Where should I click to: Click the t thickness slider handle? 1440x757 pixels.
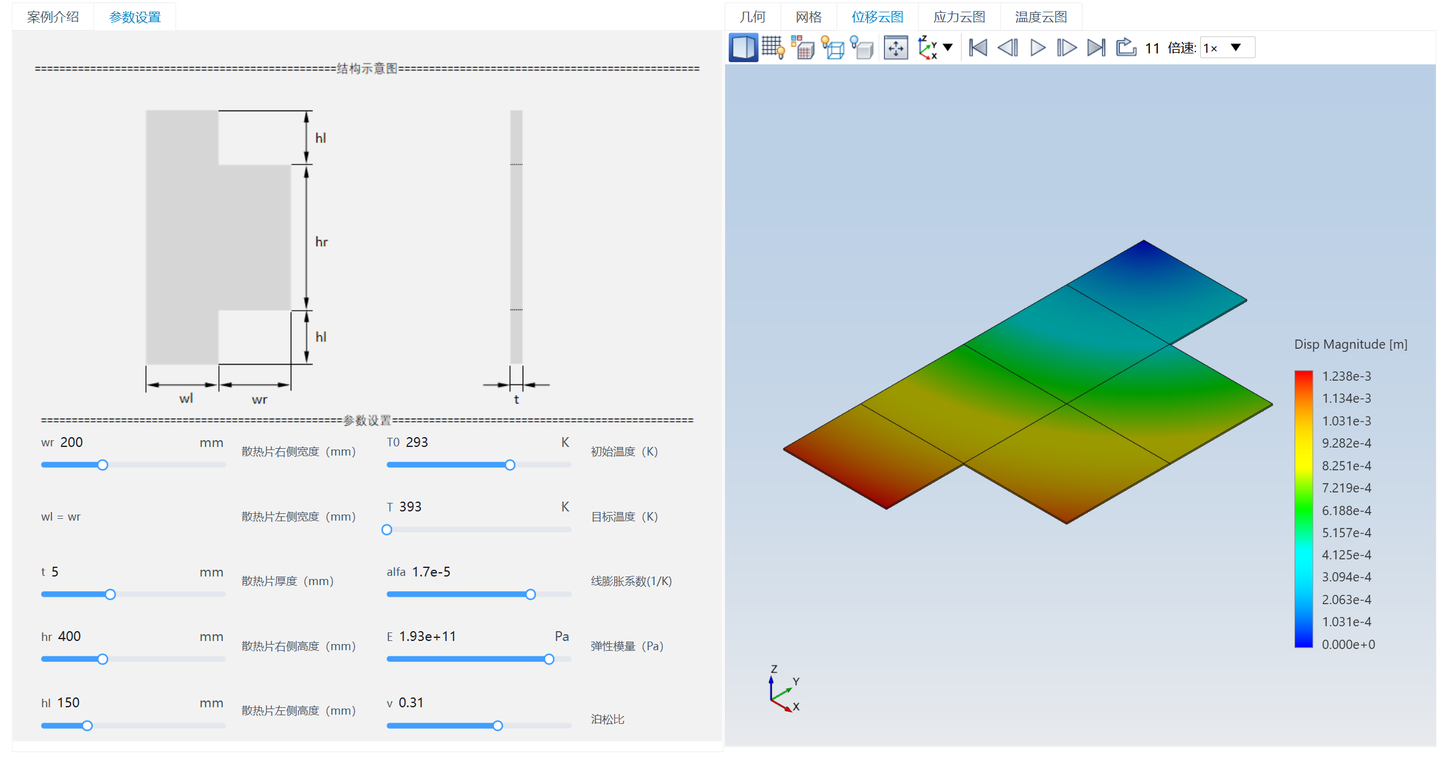110,595
